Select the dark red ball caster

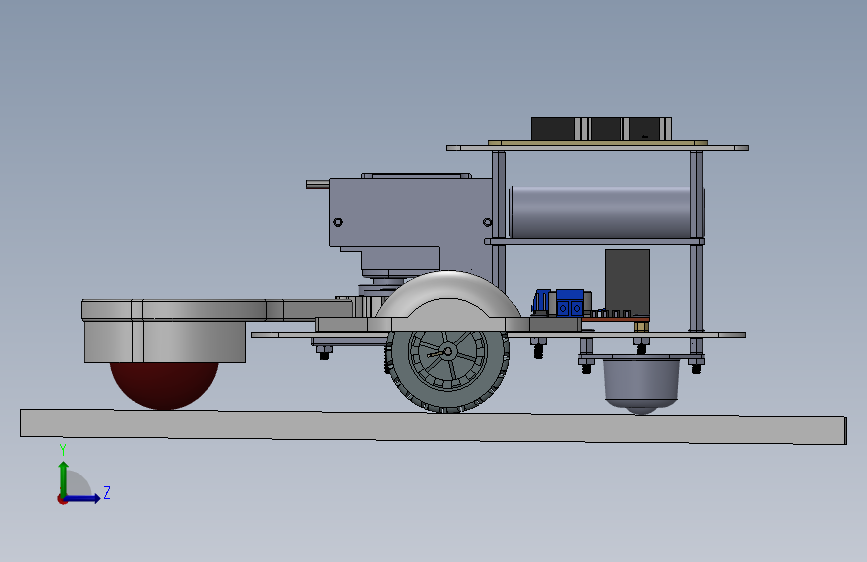pos(164,386)
